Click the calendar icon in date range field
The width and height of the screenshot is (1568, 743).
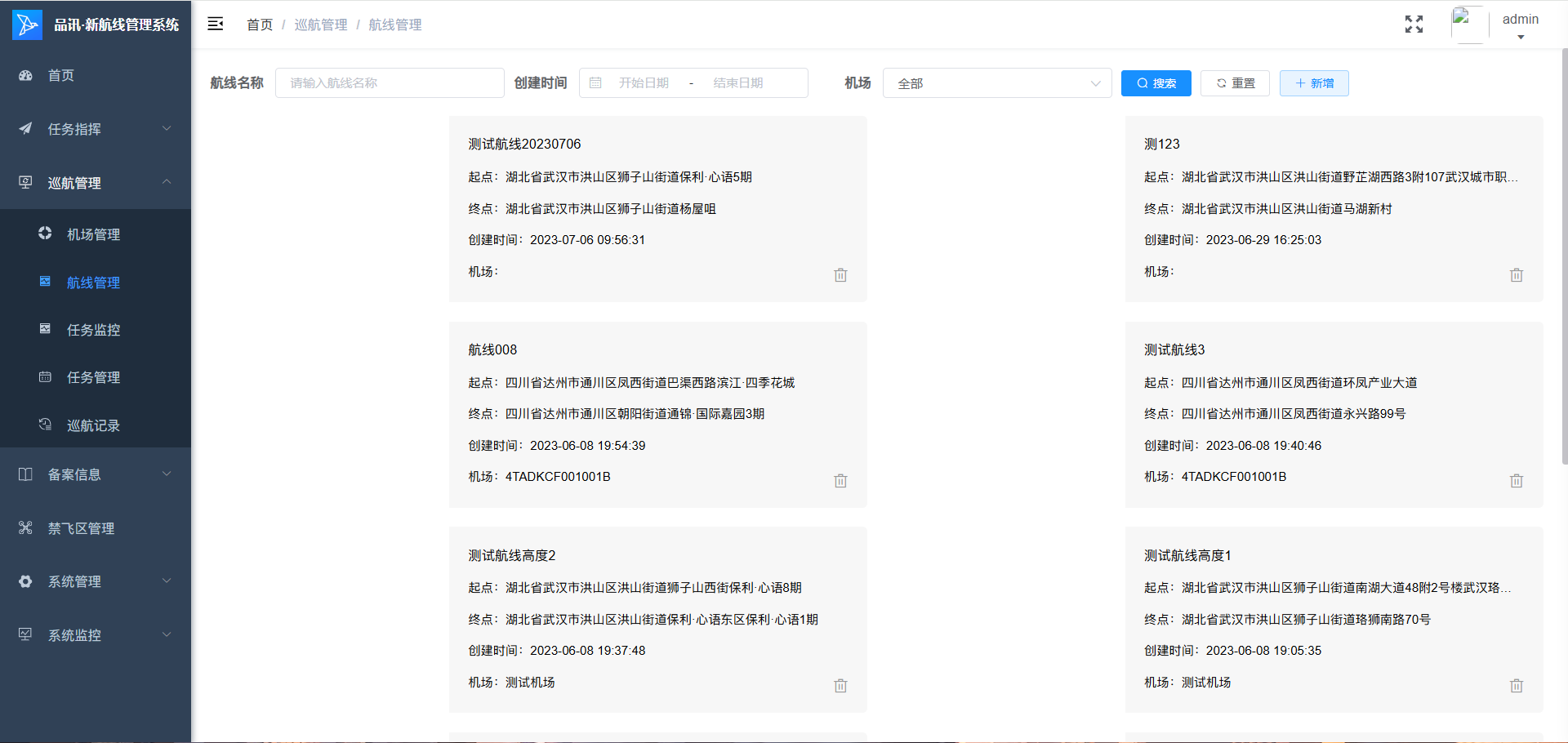tap(595, 82)
